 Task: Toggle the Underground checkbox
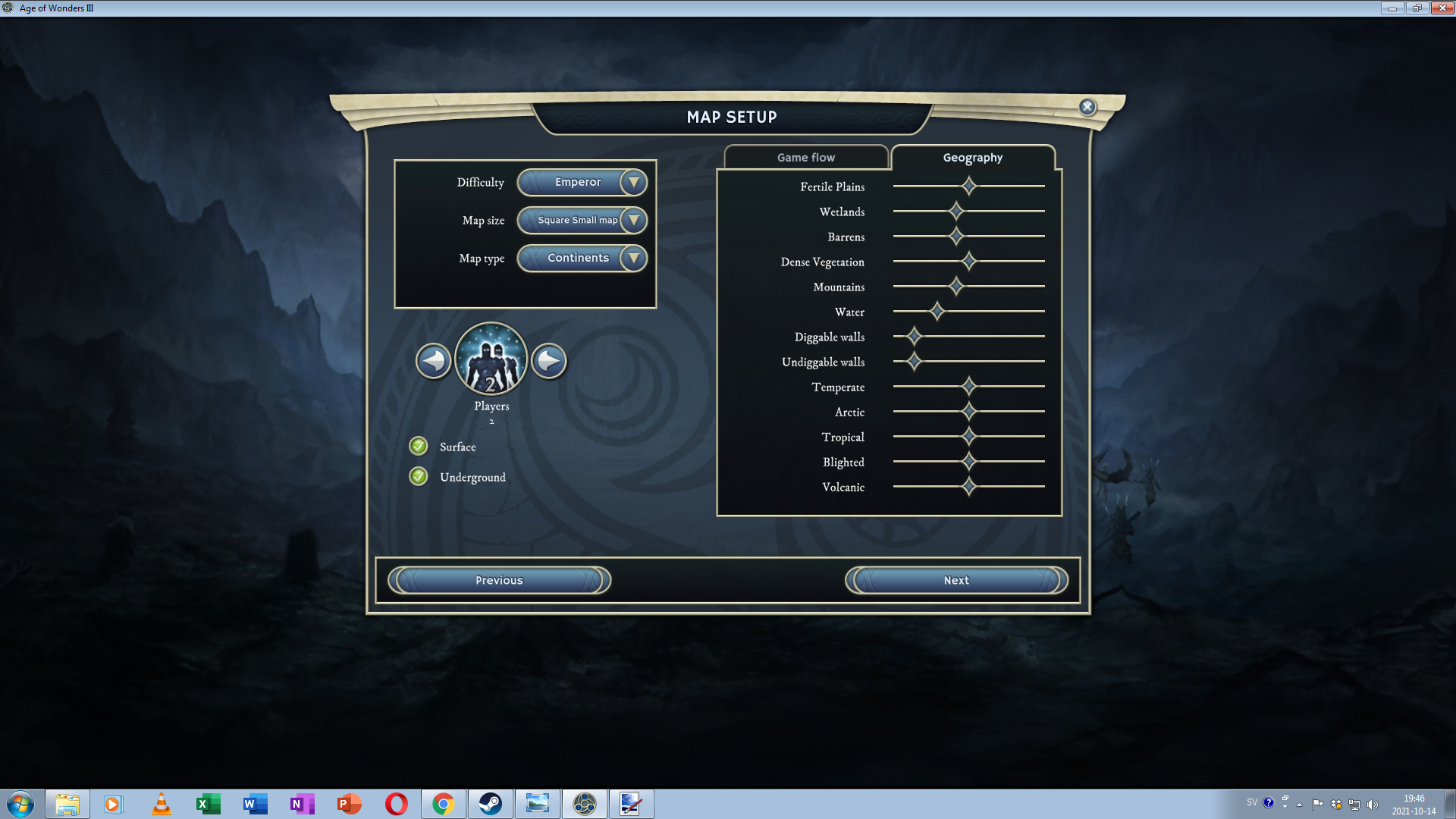(x=419, y=476)
